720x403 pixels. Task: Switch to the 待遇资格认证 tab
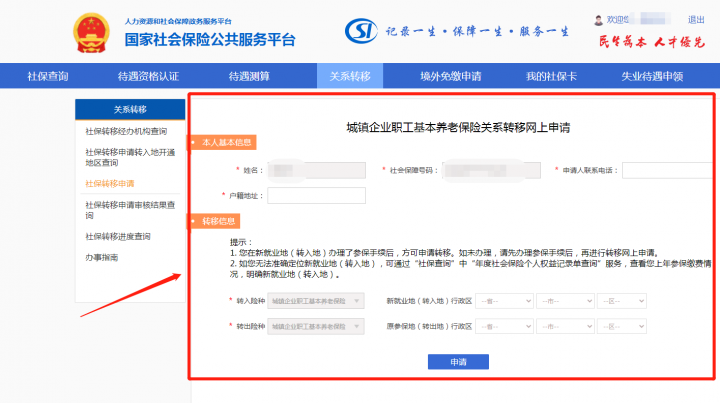pyautogui.click(x=148, y=76)
